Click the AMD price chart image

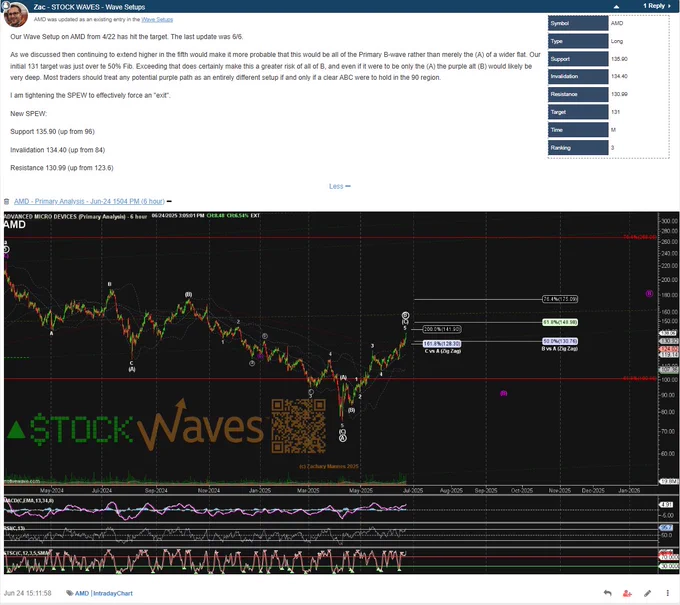[x=341, y=392]
